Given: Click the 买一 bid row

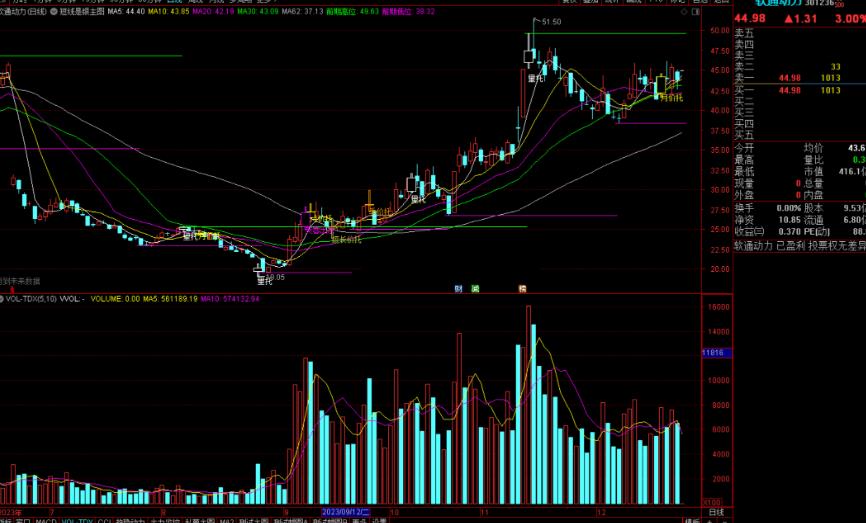Looking at the screenshot, I should [800, 91].
